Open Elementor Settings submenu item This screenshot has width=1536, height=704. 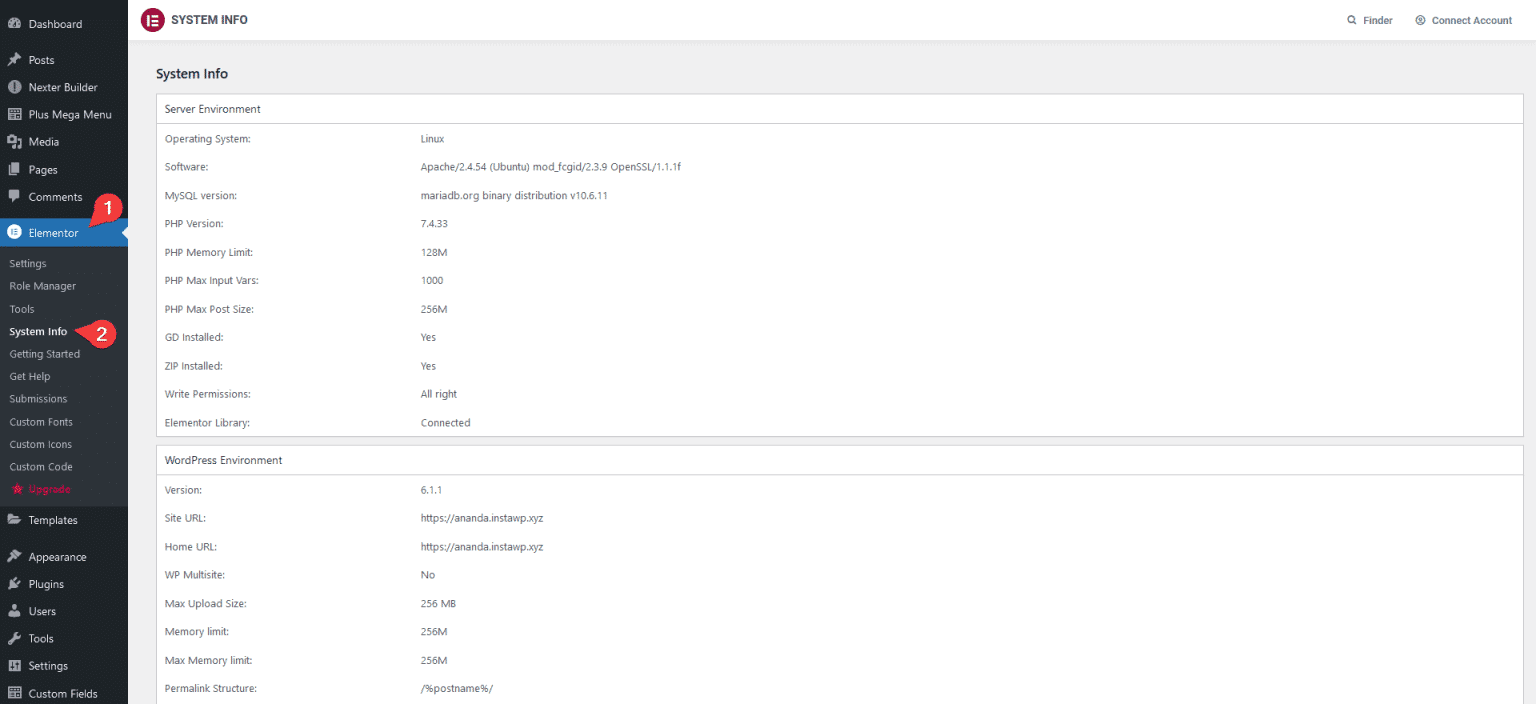(28, 264)
